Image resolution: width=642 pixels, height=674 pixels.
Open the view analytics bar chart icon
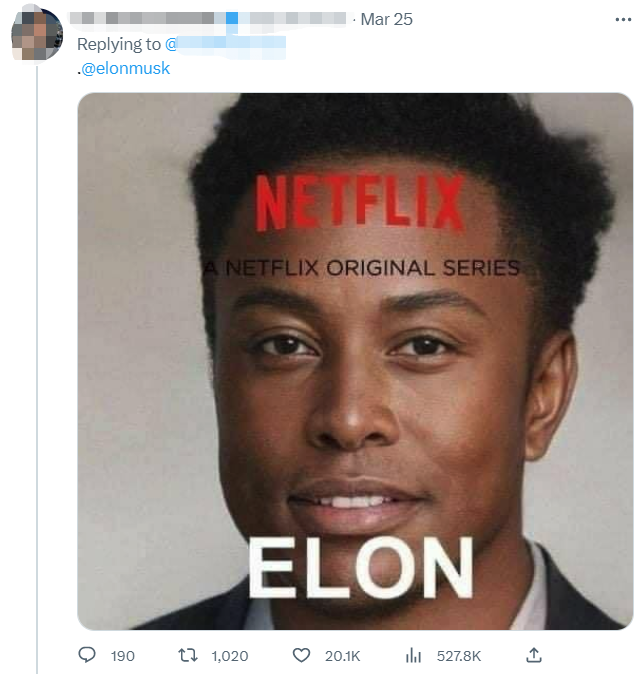click(x=413, y=655)
